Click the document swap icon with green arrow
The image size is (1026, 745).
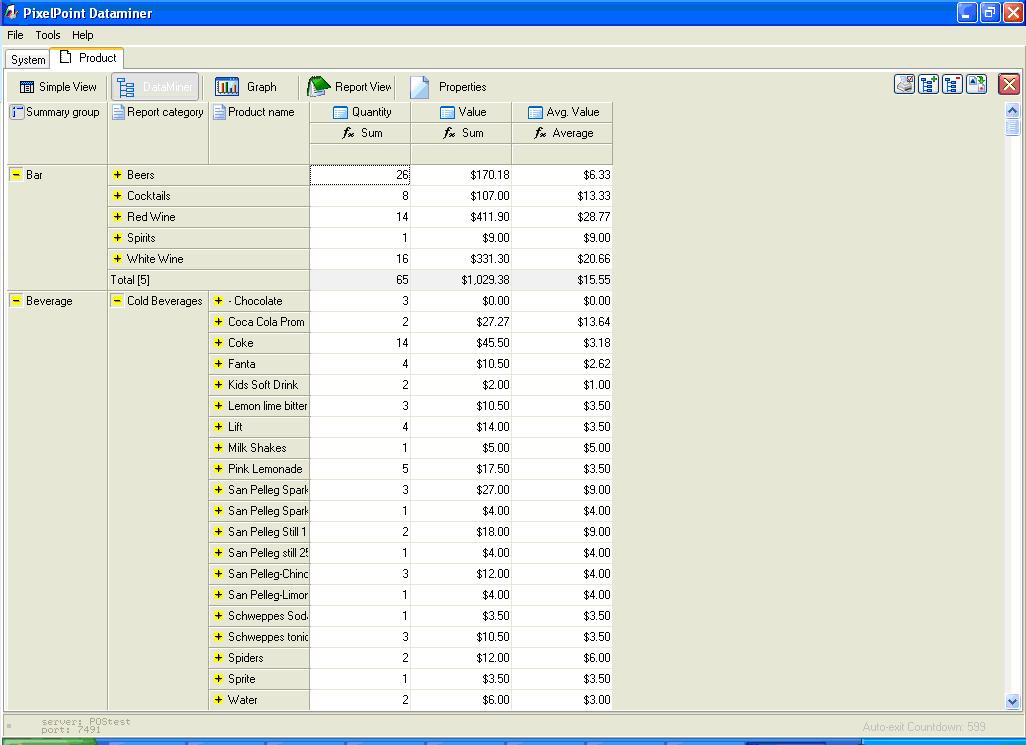point(977,85)
